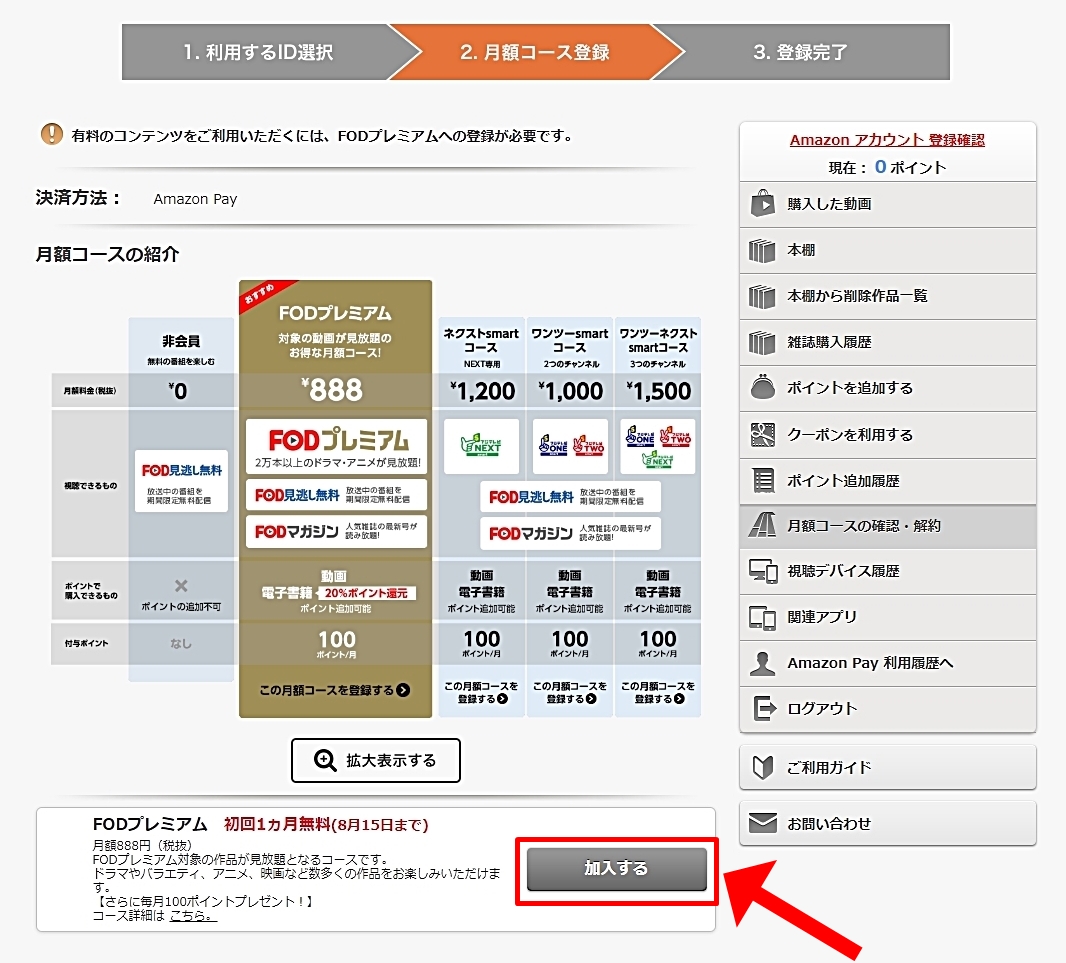Click the 関連アプリ devices icon
1066x963 pixels.
762,618
